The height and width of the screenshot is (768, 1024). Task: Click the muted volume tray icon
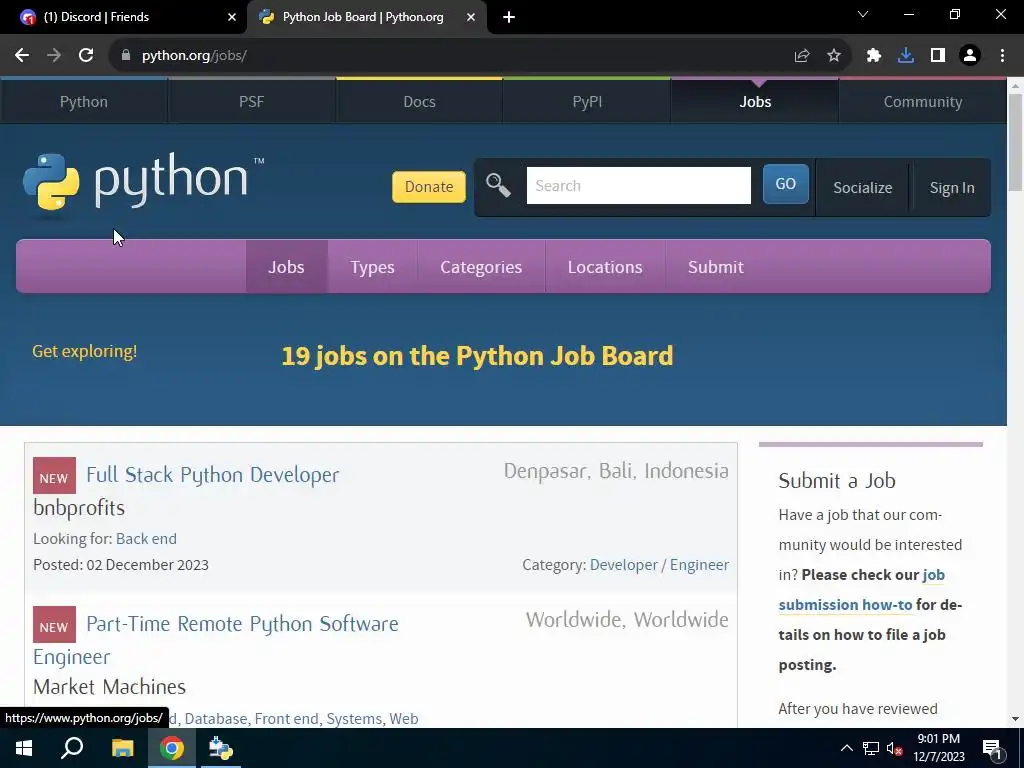(894, 748)
